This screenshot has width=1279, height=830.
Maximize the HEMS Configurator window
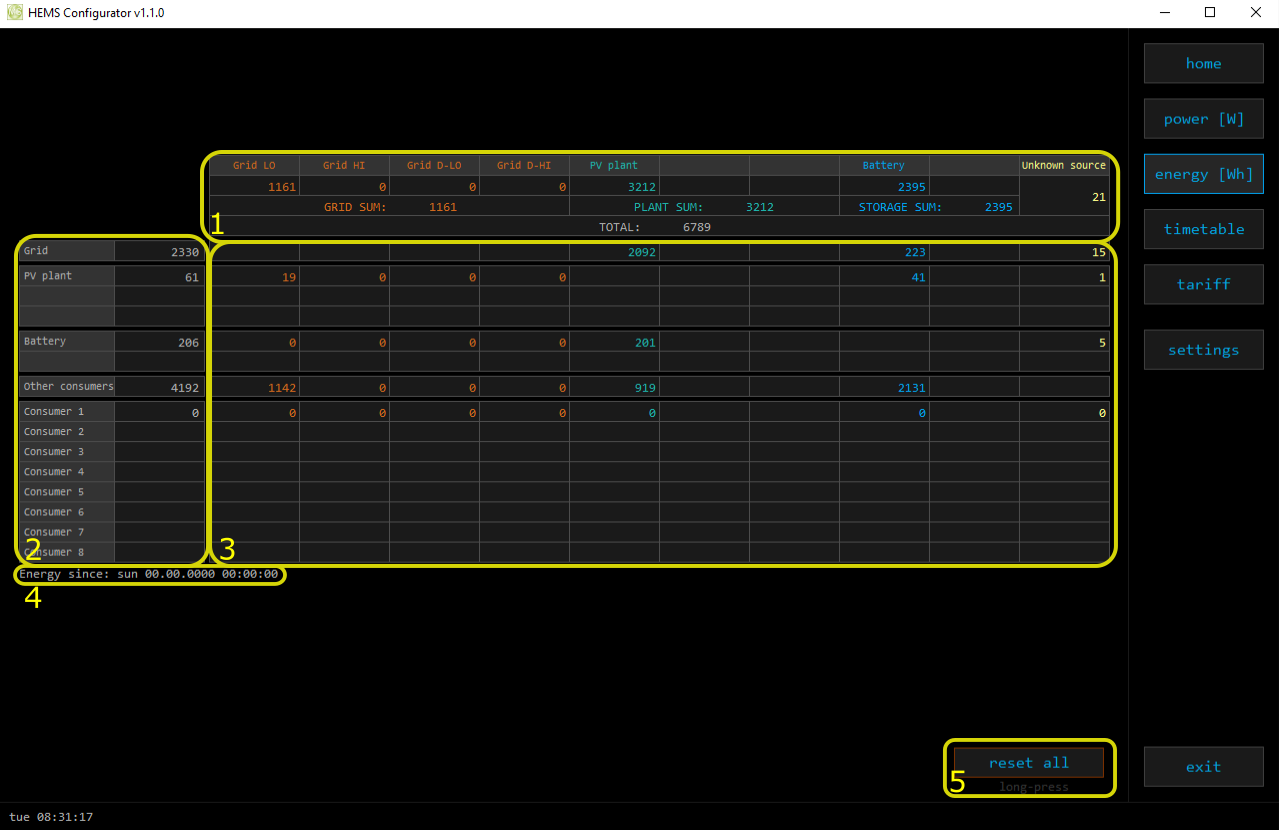[x=1210, y=13]
